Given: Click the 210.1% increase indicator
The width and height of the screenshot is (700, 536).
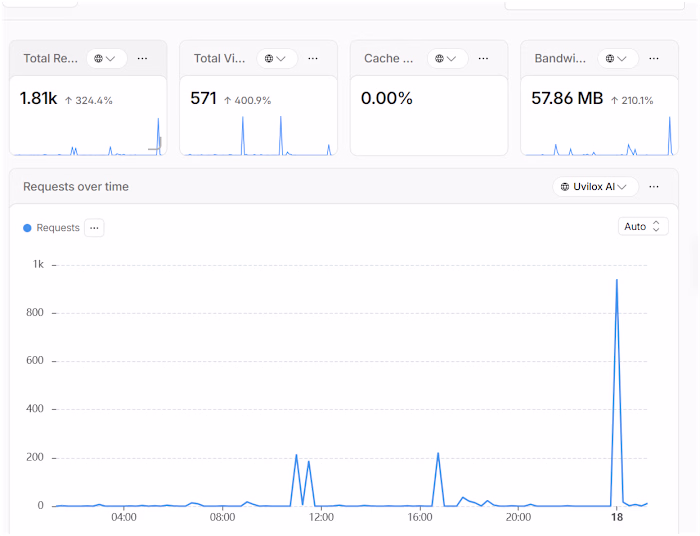Looking at the screenshot, I should (x=632, y=100).
